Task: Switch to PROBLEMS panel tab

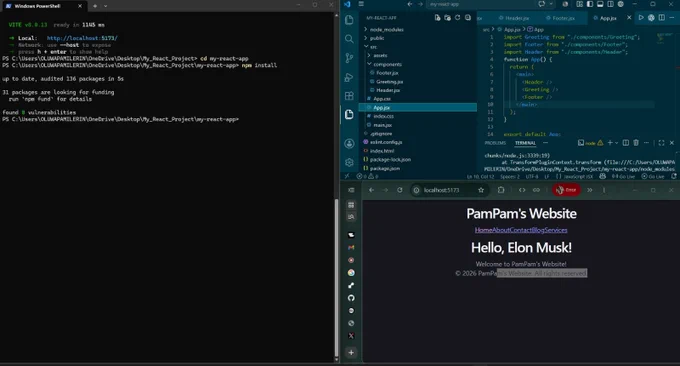Action: point(495,143)
